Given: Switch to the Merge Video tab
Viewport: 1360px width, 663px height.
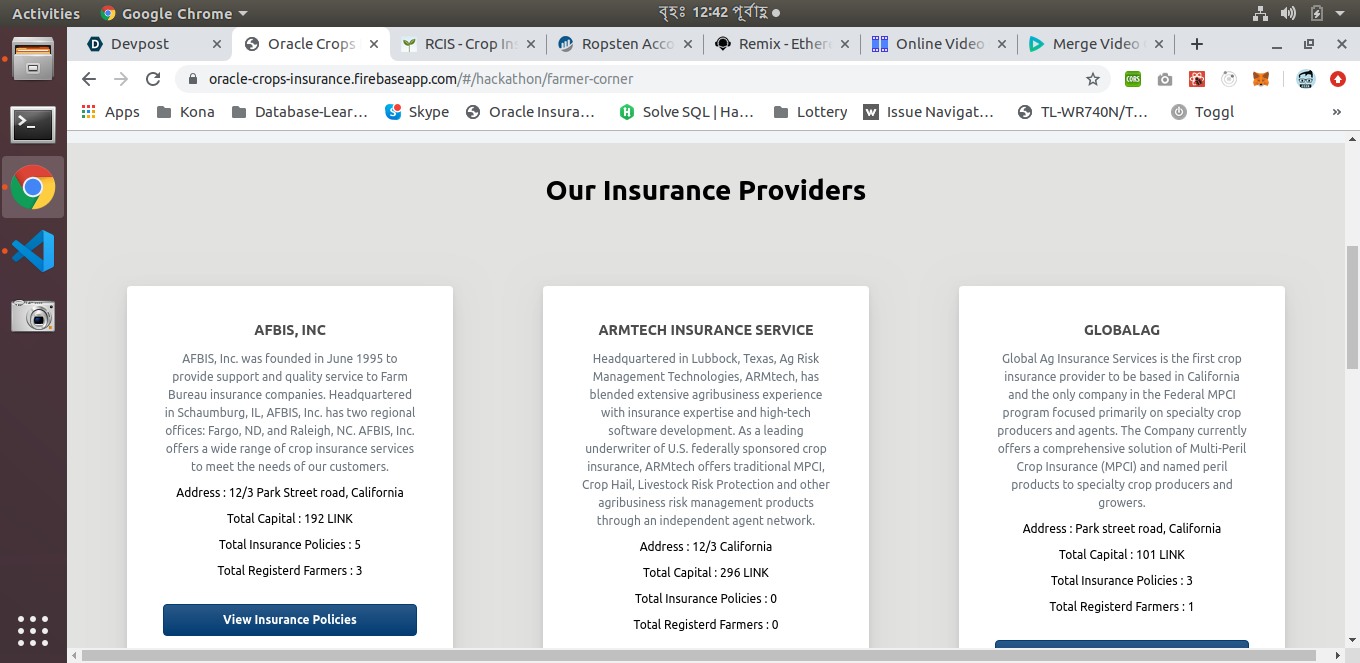Looking at the screenshot, I should pos(1097,44).
